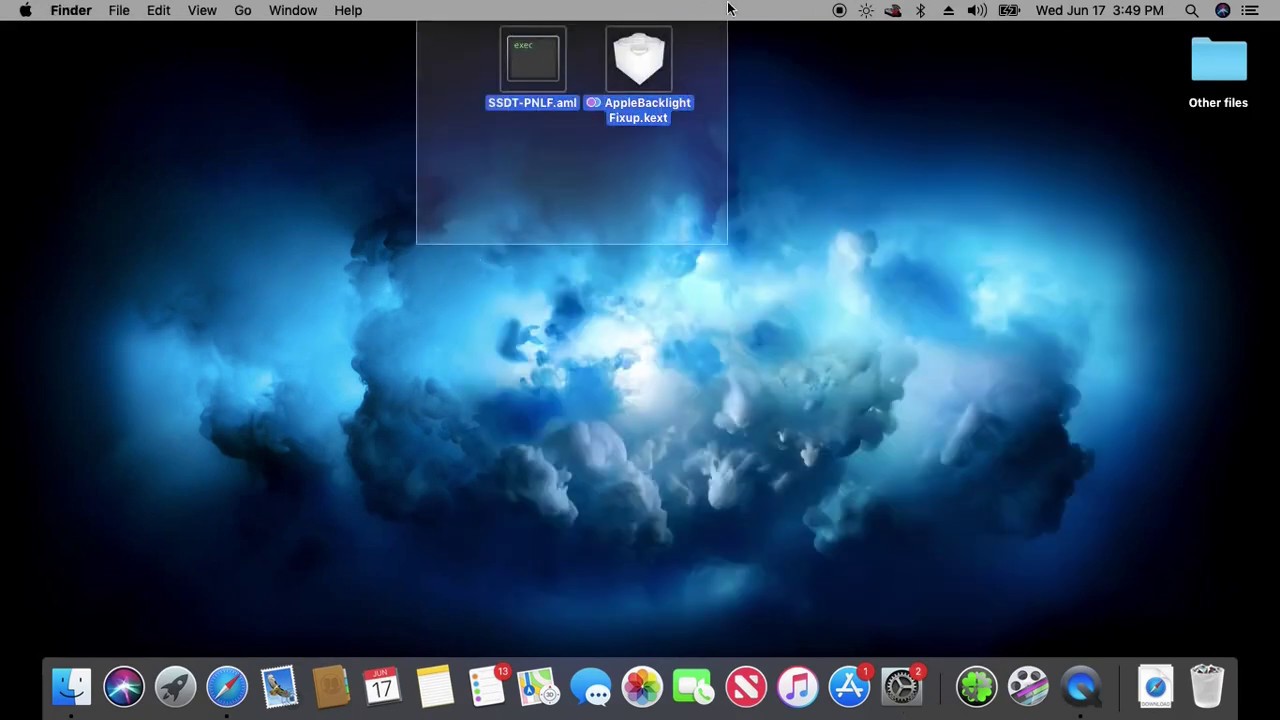Open FaceTime app in Dock

click(x=694, y=687)
